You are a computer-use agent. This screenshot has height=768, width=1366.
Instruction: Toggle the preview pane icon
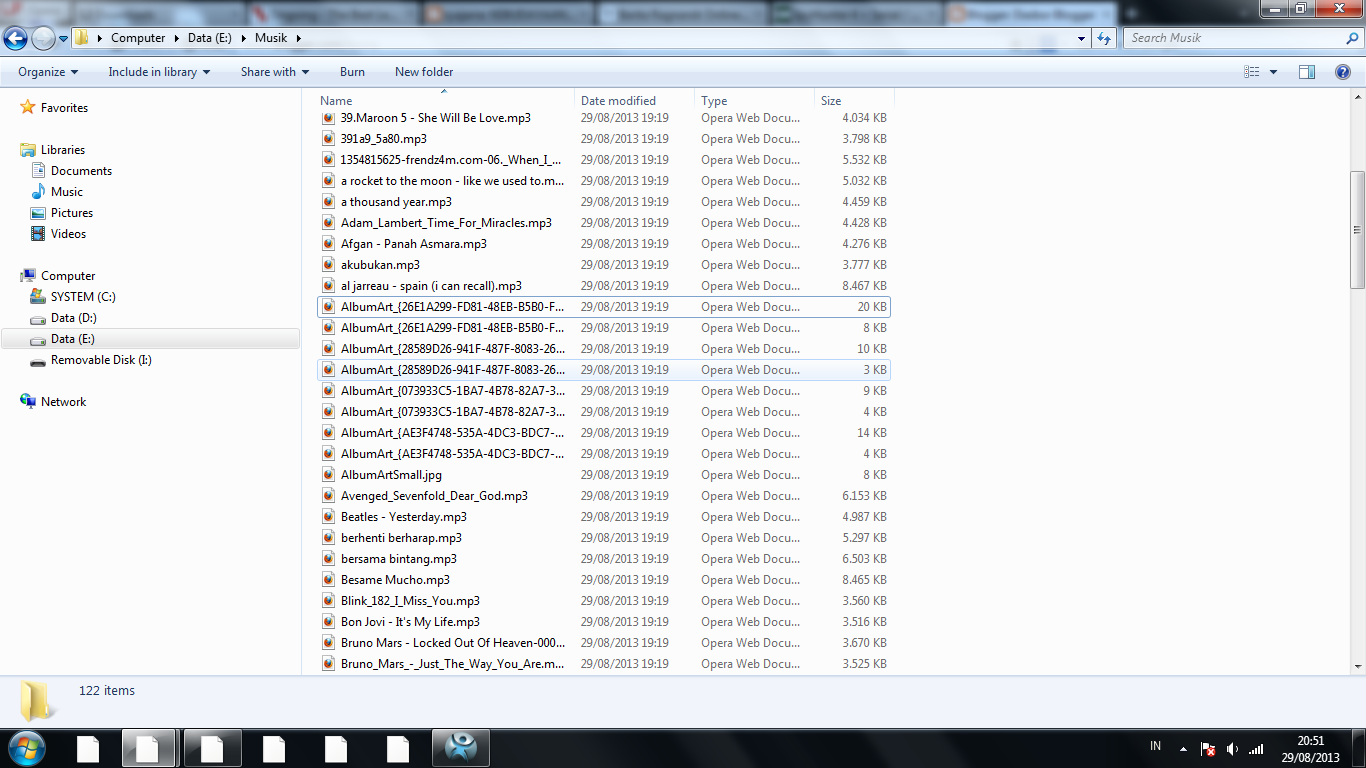pos(1307,72)
